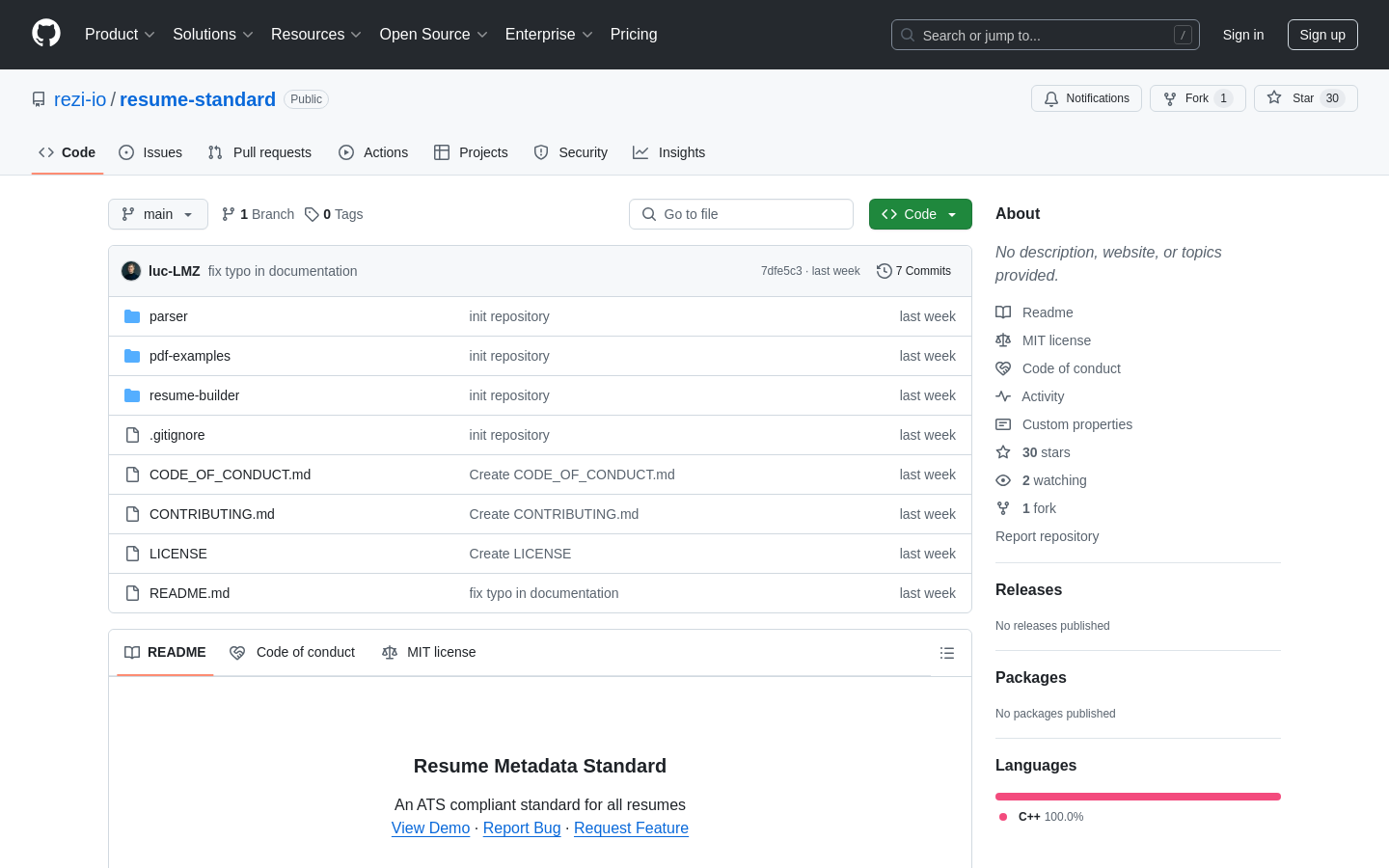The width and height of the screenshot is (1389, 868).
Task: Click the Sign up button
Action: click(1322, 35)
